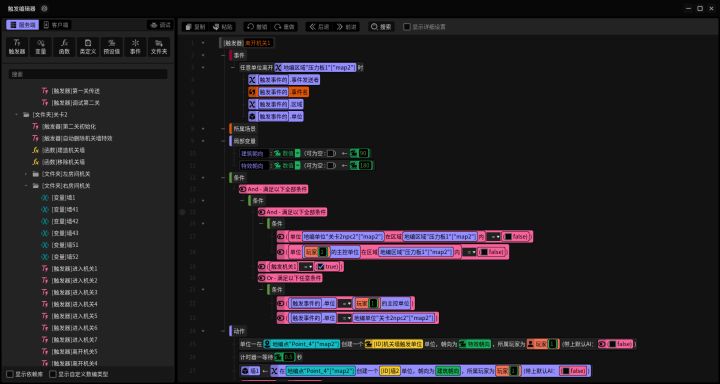
Task: Enable the 显示详细设置 checkbox
Action: [406, 27]
